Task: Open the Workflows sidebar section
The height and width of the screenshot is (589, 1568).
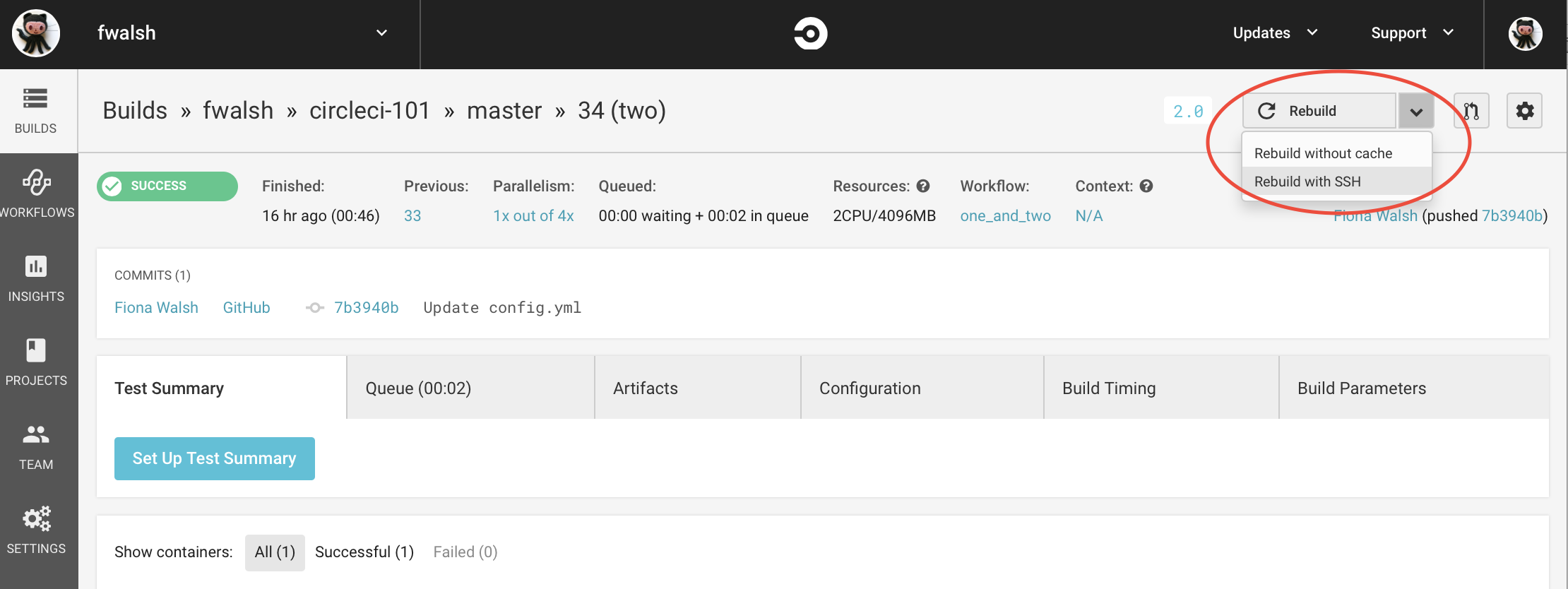Action: pos(36,194)
